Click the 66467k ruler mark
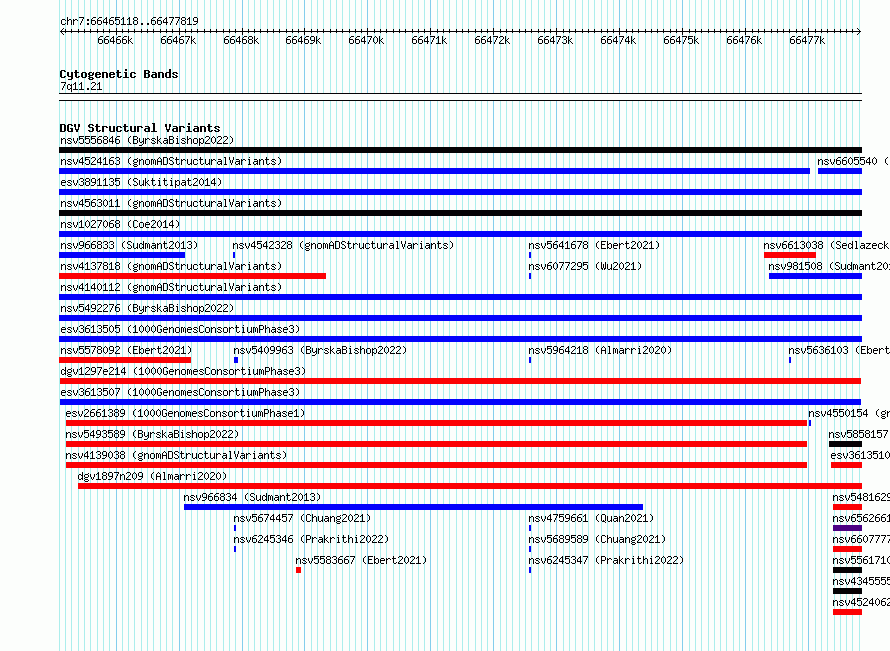This screenshot has width=890, height=651. (178, 40)
